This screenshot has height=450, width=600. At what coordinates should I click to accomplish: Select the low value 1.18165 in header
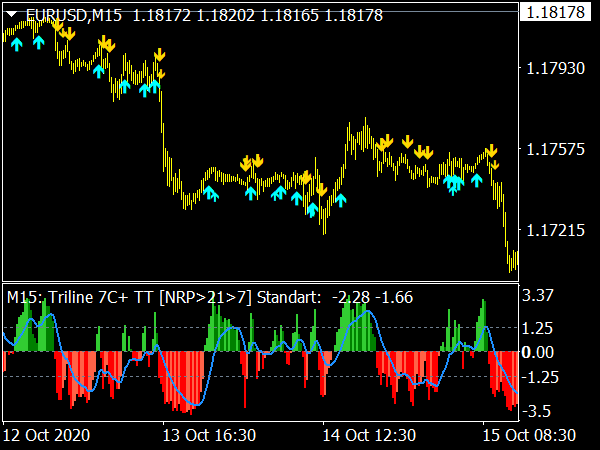tap(289, 15)
